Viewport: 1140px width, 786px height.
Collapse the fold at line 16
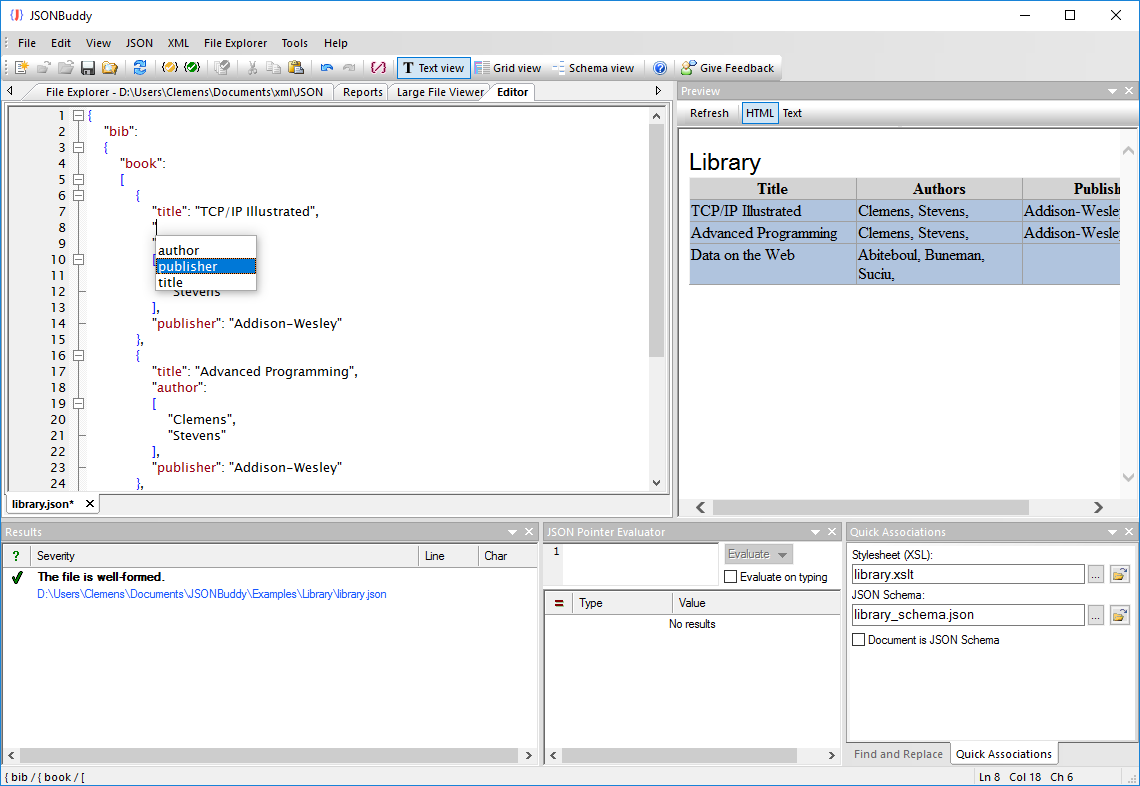pos(79,355)
